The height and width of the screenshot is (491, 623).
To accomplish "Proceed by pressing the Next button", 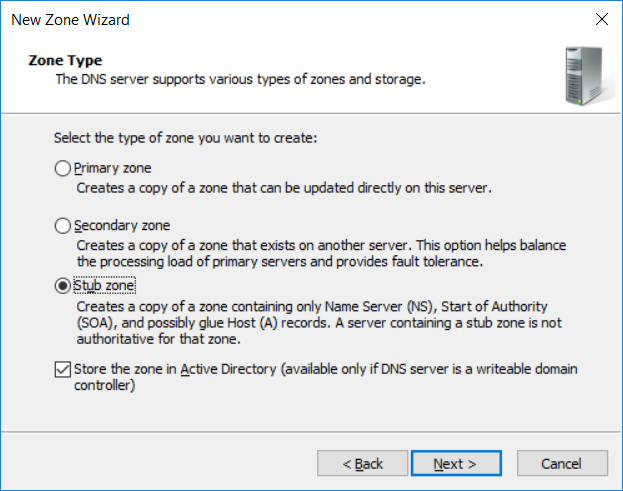I will tap(455, 463).
